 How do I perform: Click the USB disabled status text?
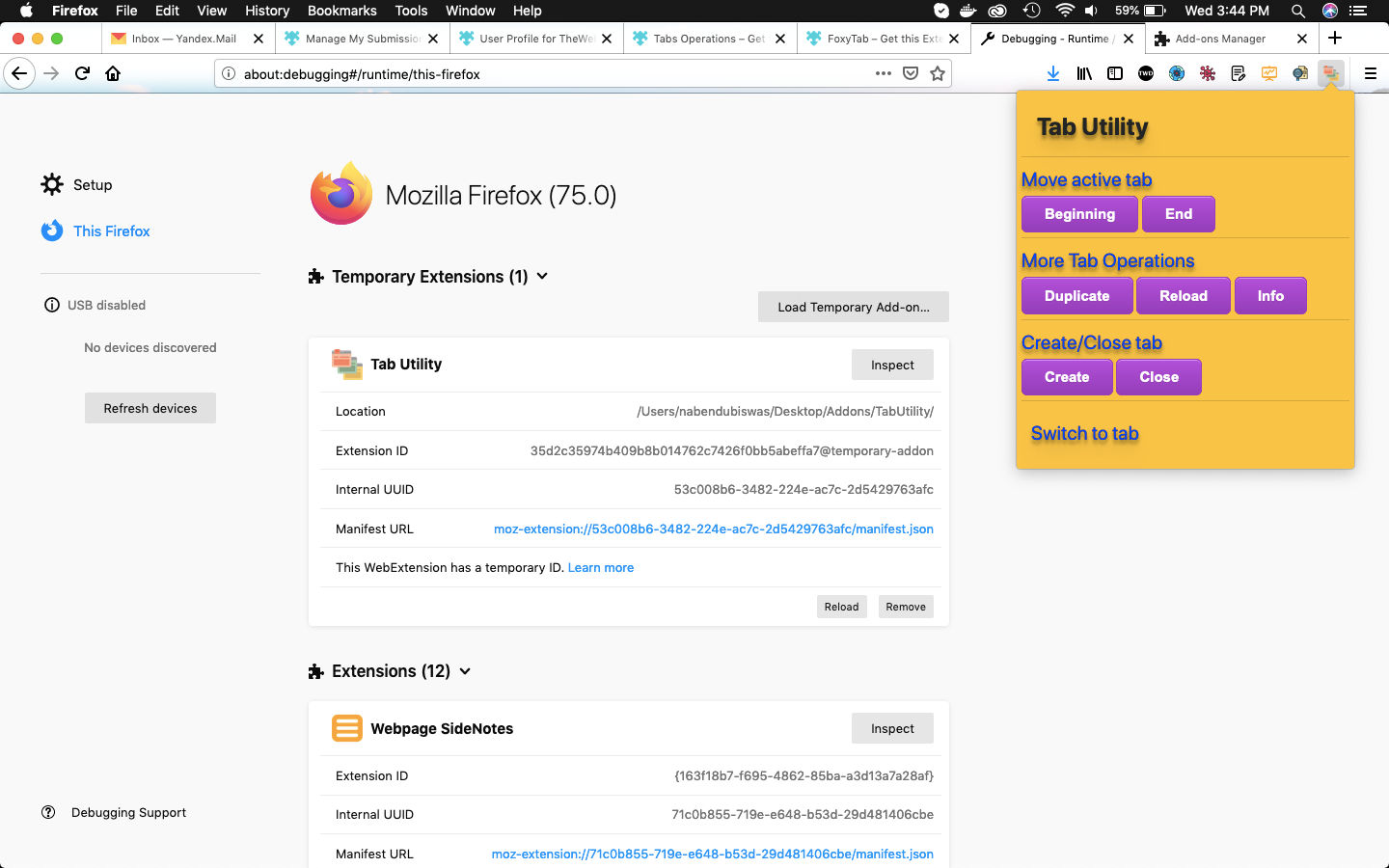click(x=106, y=305)
